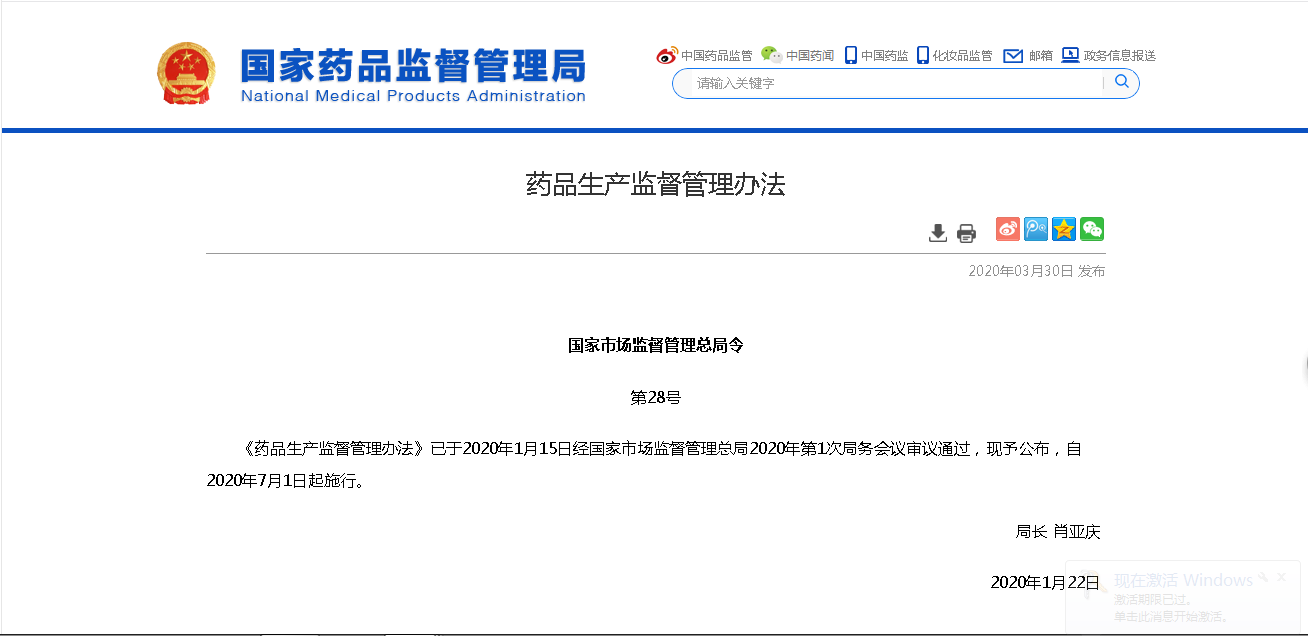Screen dimensions: 1308x636
Task: Click the national emblem logo
Action: [x=186, y=73]
